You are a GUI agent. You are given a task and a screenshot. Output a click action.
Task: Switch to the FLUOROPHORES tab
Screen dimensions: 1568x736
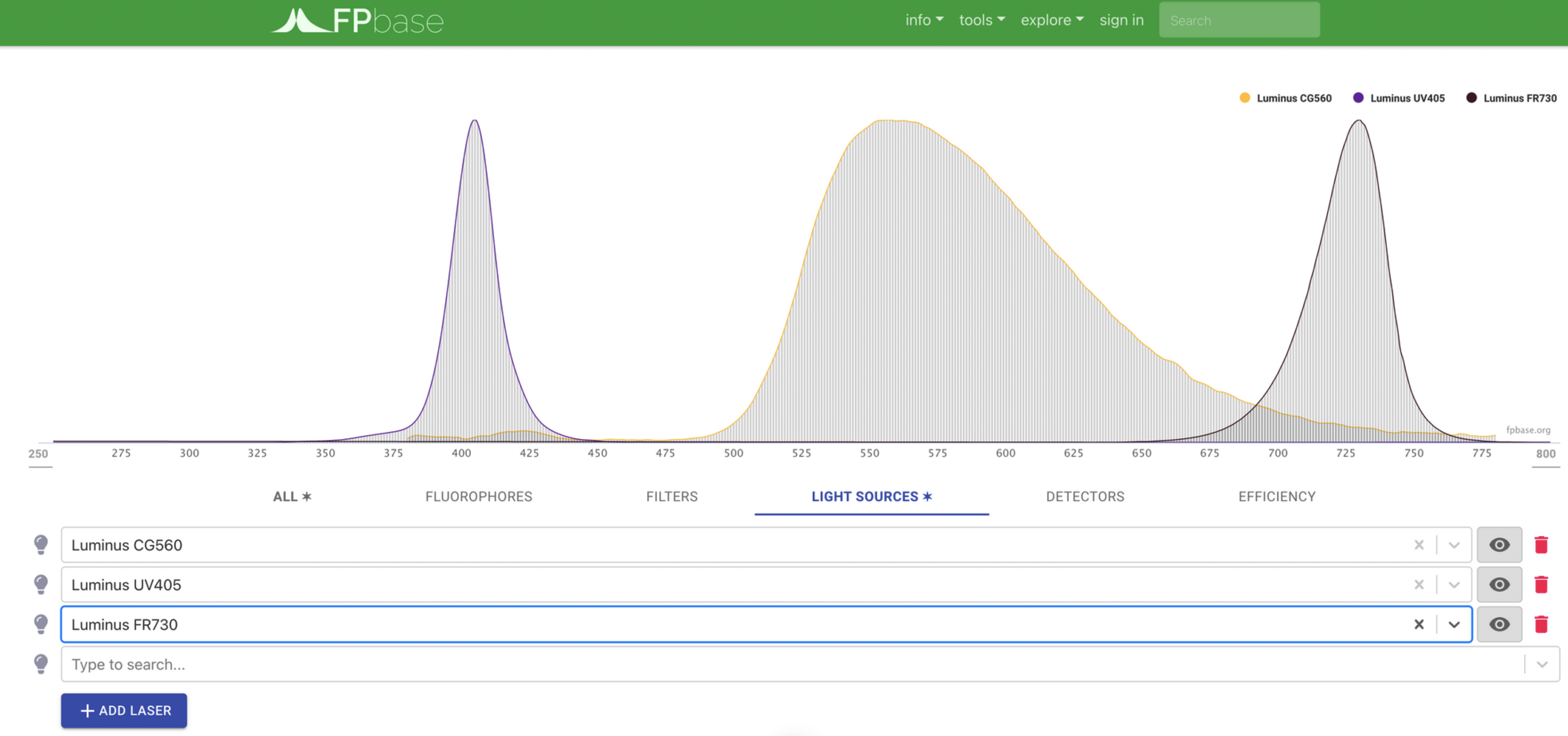[479, 496]
